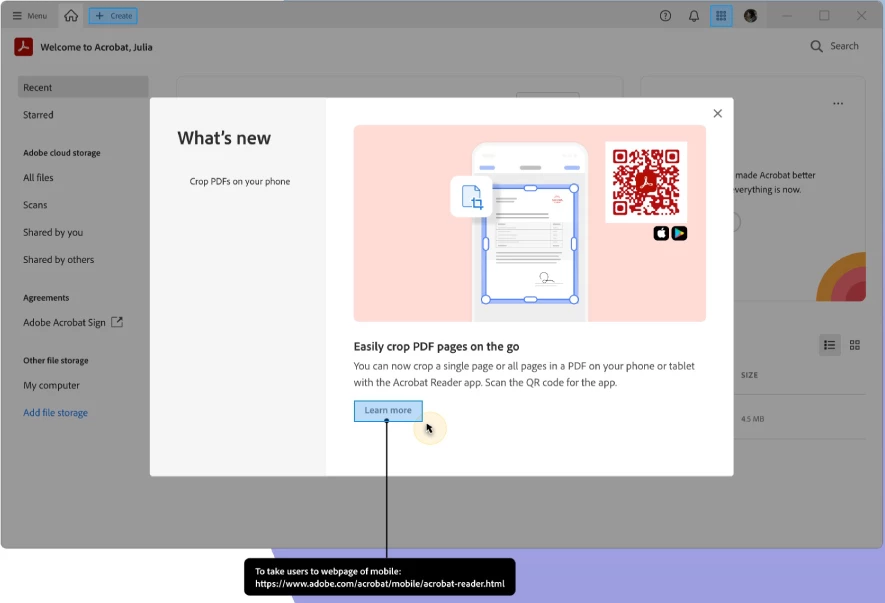Open Scans in the sidebar

click(35, 205)
